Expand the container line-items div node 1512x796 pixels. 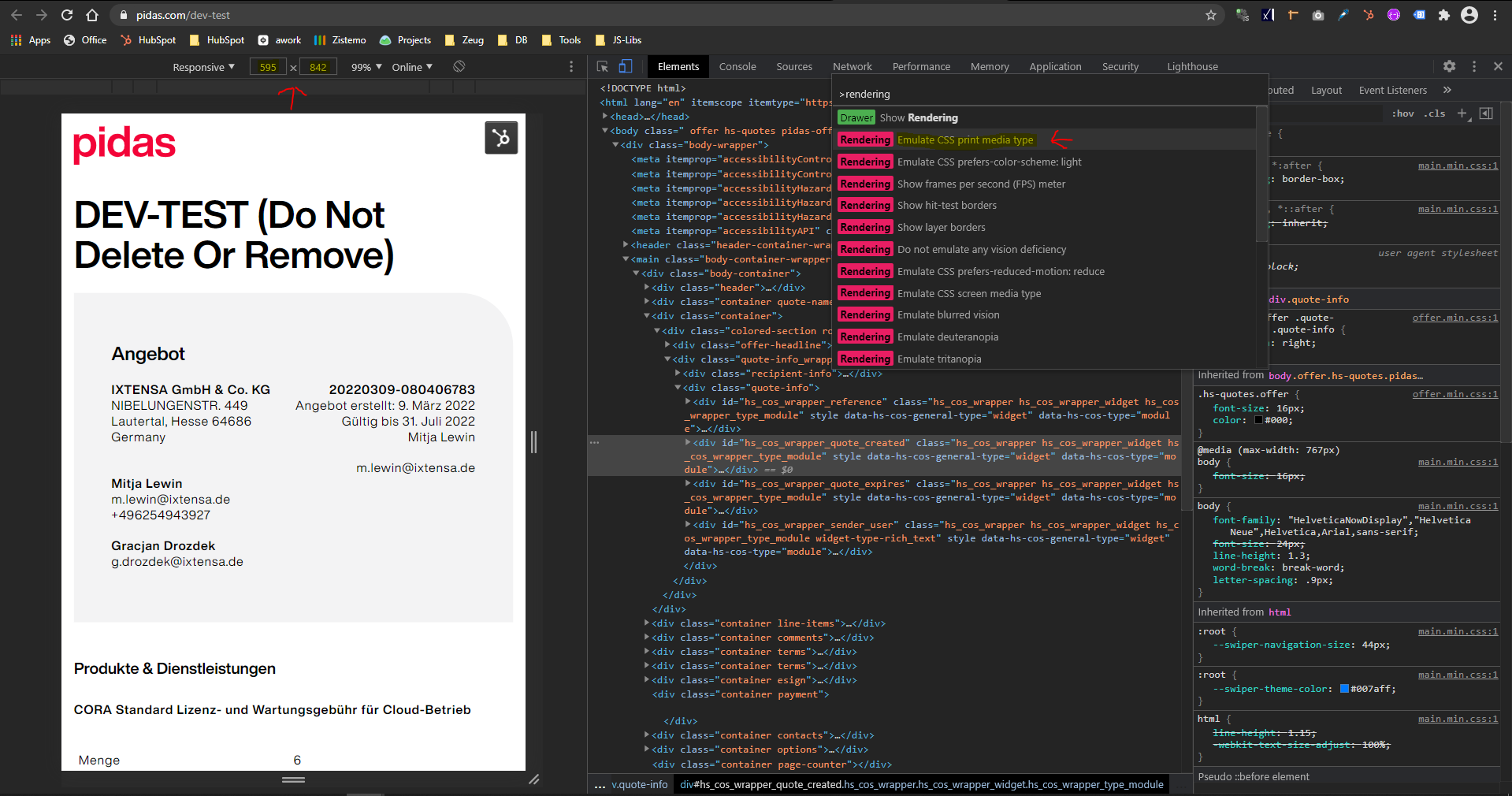click(648, 623)
